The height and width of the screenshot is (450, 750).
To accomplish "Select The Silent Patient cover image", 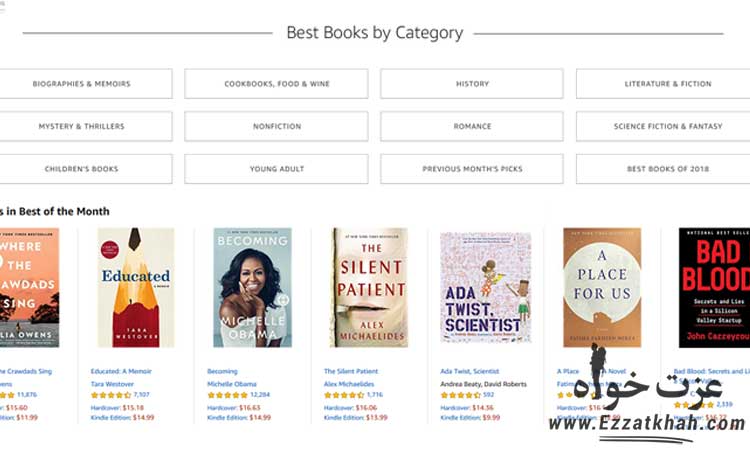I will point(369,287).
